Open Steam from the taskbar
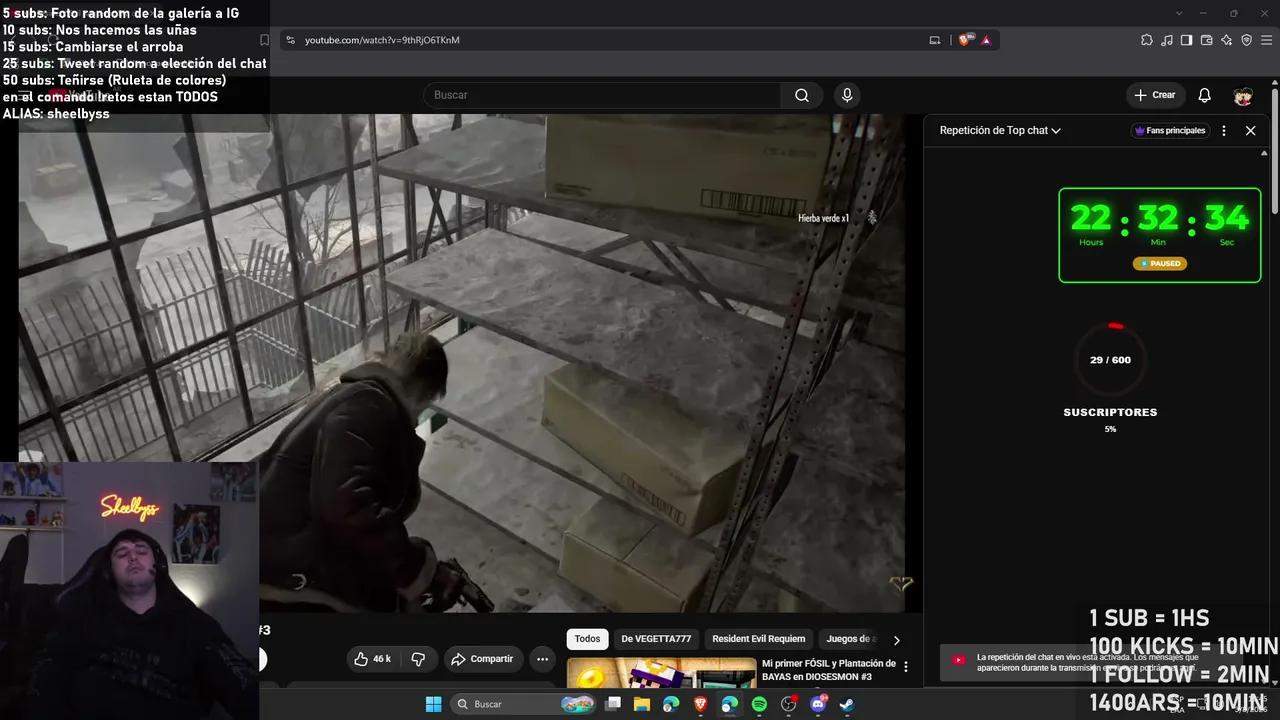The height and width of the screenshot is (720, 1280). (847, 704)
